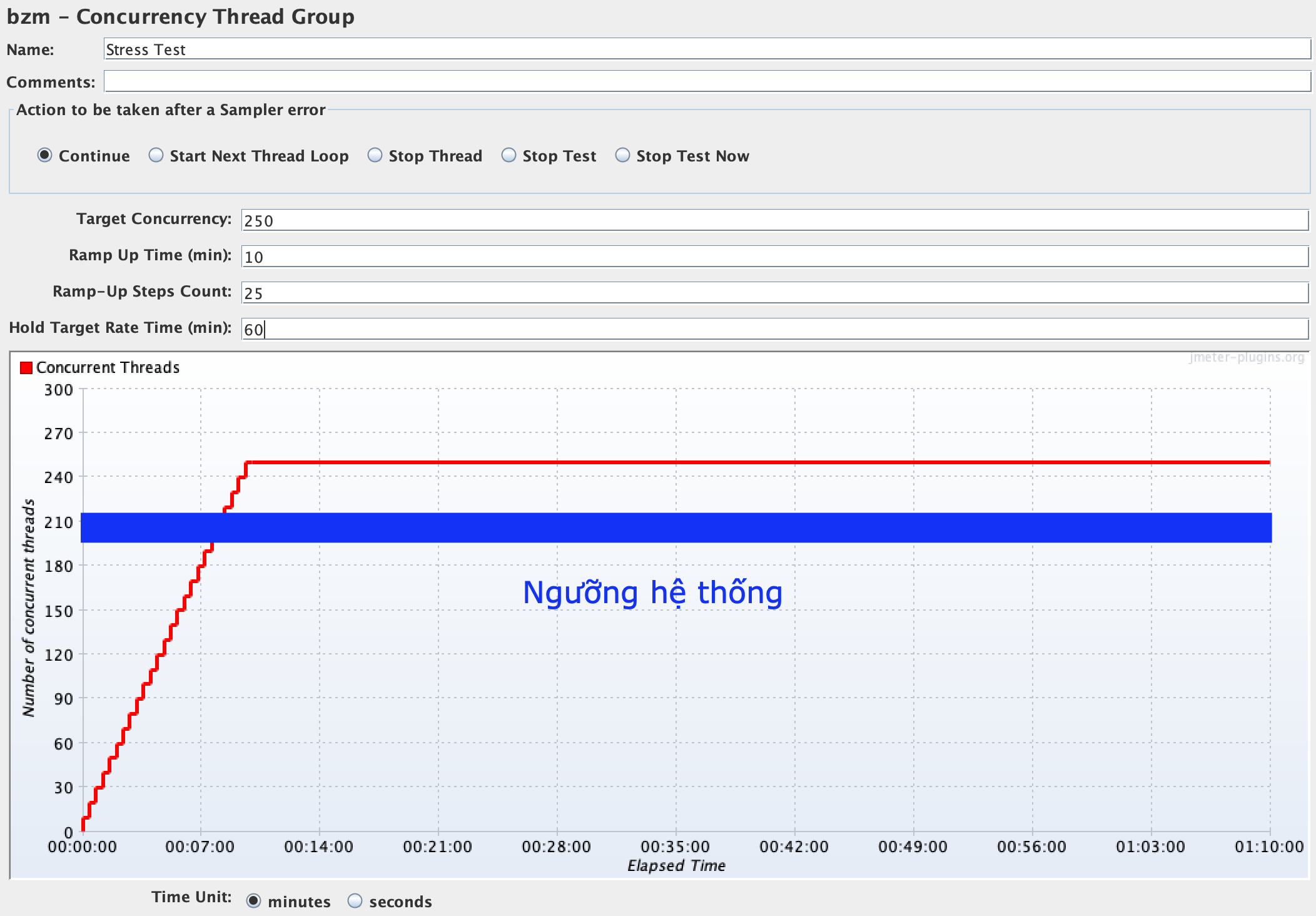The image size is (1316, 916).
Task: Set Time Unit to minutes
Action: (254, 901)
